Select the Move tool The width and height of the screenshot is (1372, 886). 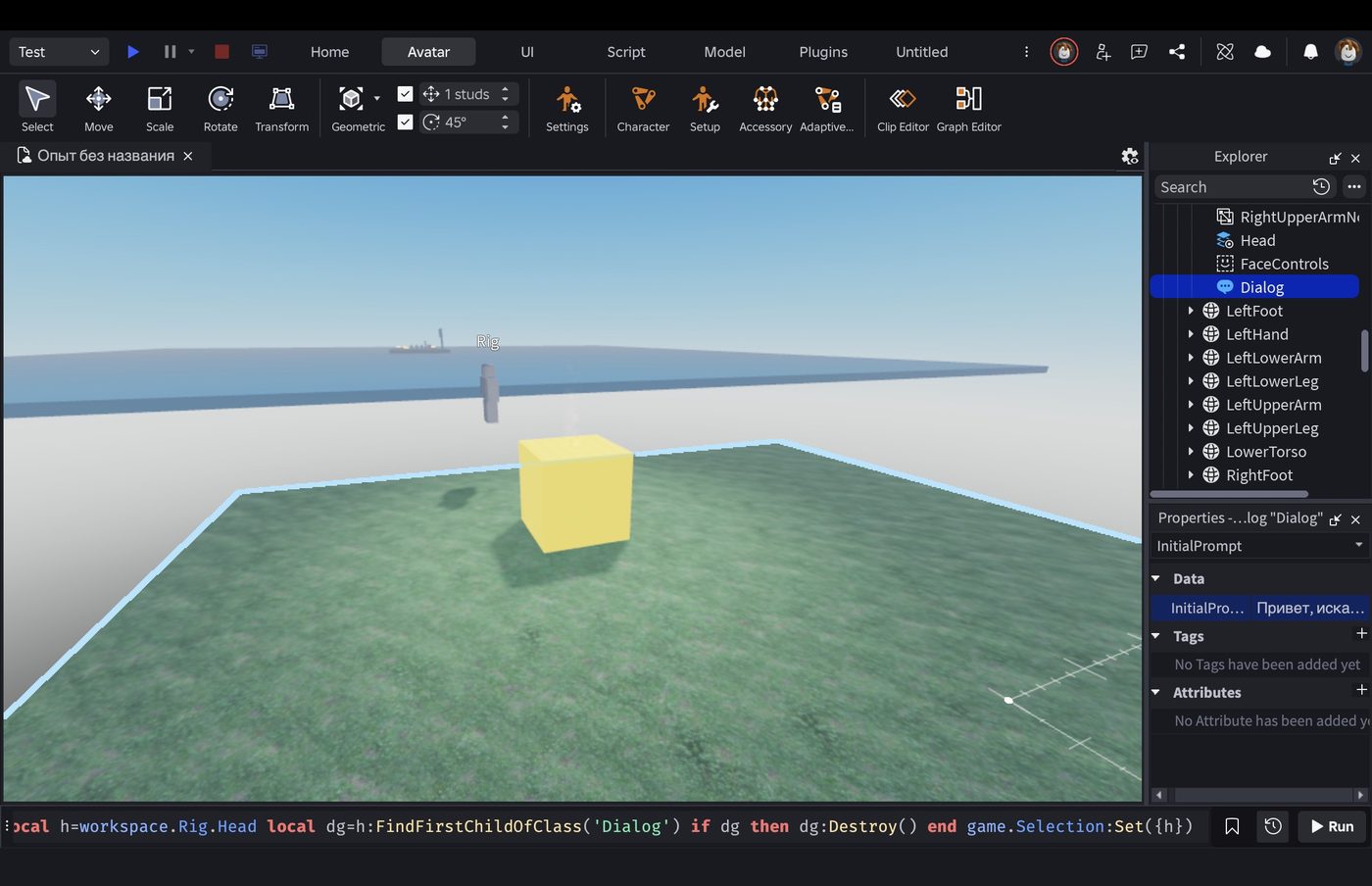tap(98, 108)
